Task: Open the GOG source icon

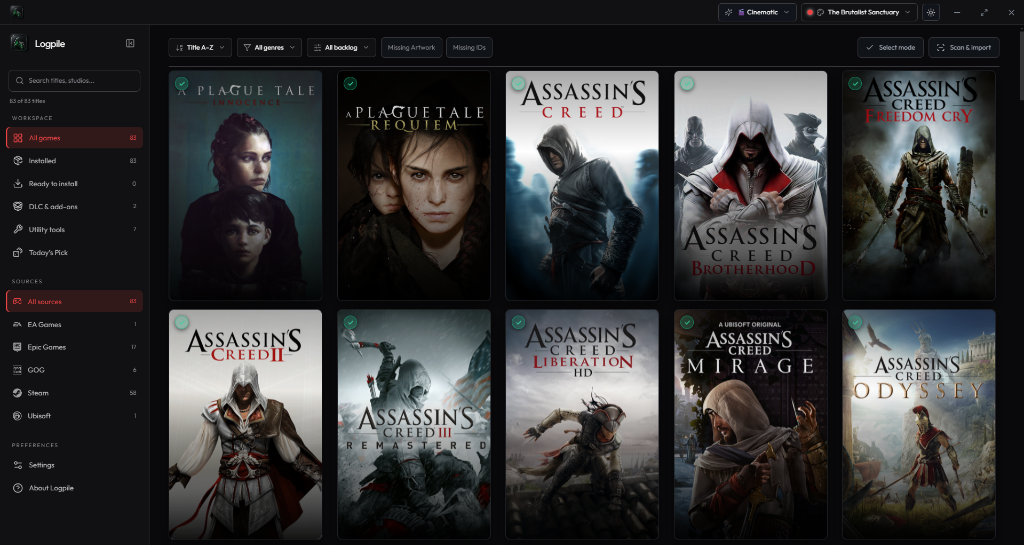Action: pyautogui.click(x=18, y=370)
